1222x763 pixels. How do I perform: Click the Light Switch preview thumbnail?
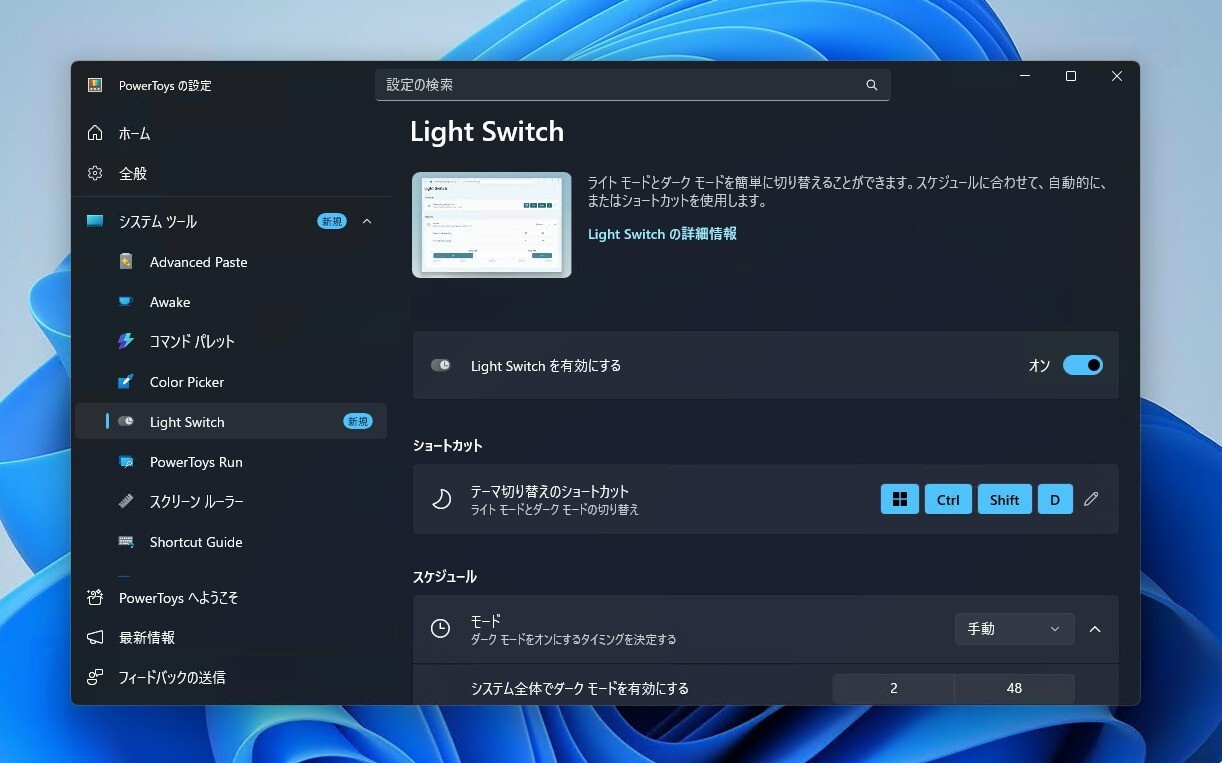tap(492, 225)
